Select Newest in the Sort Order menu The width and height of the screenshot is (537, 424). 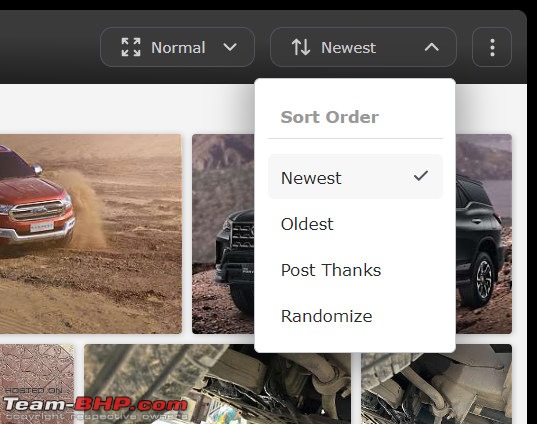tap(355, 177)
